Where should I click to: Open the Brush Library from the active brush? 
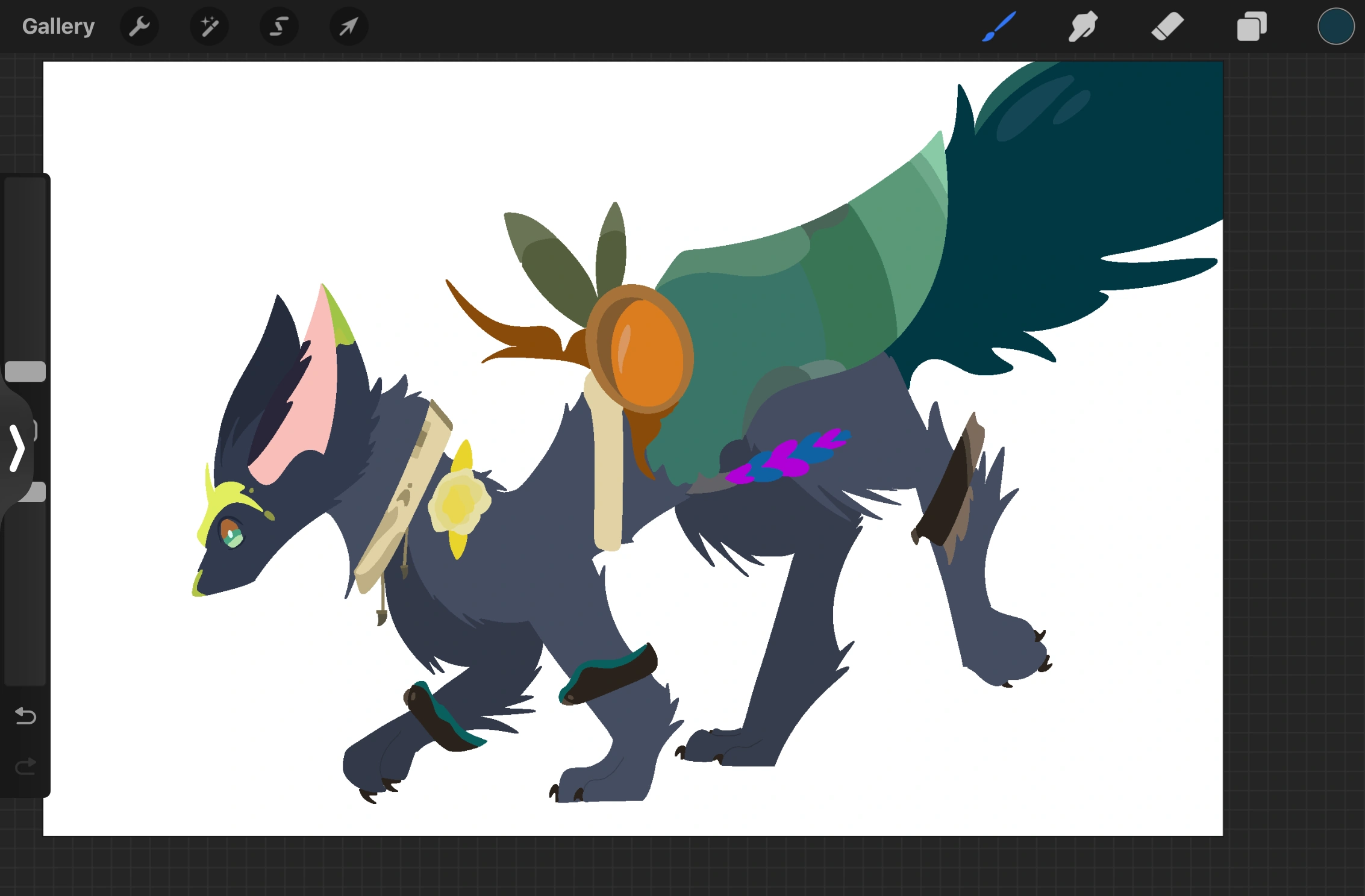(998, 26)
